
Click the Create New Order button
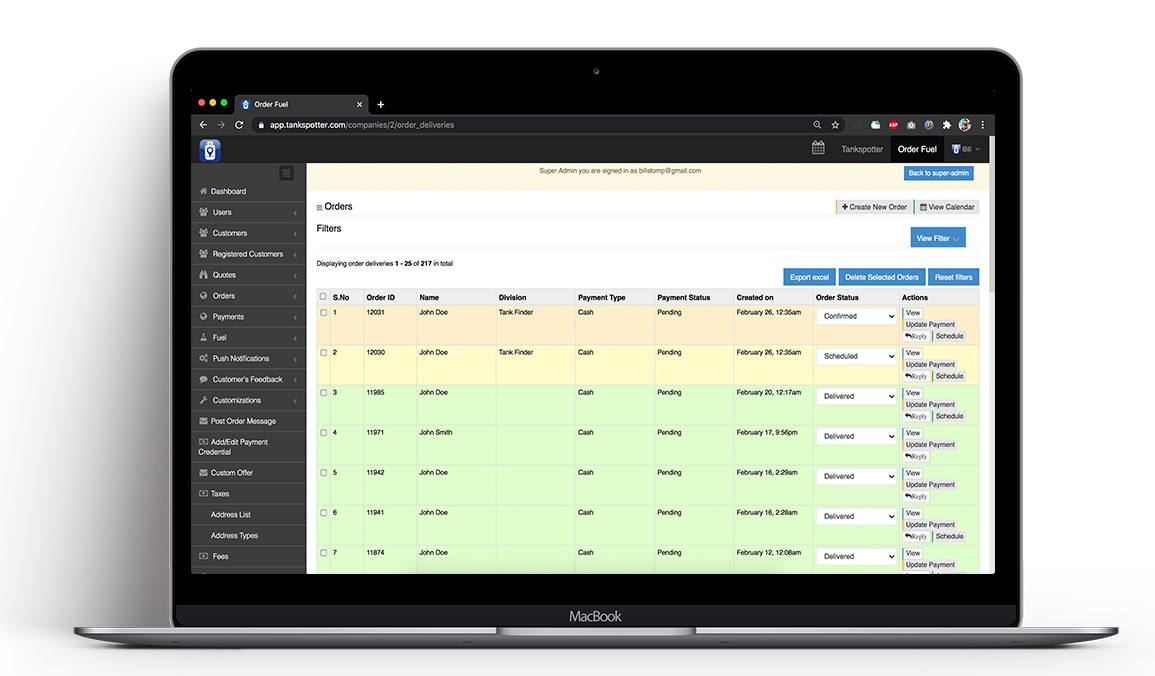874,206
